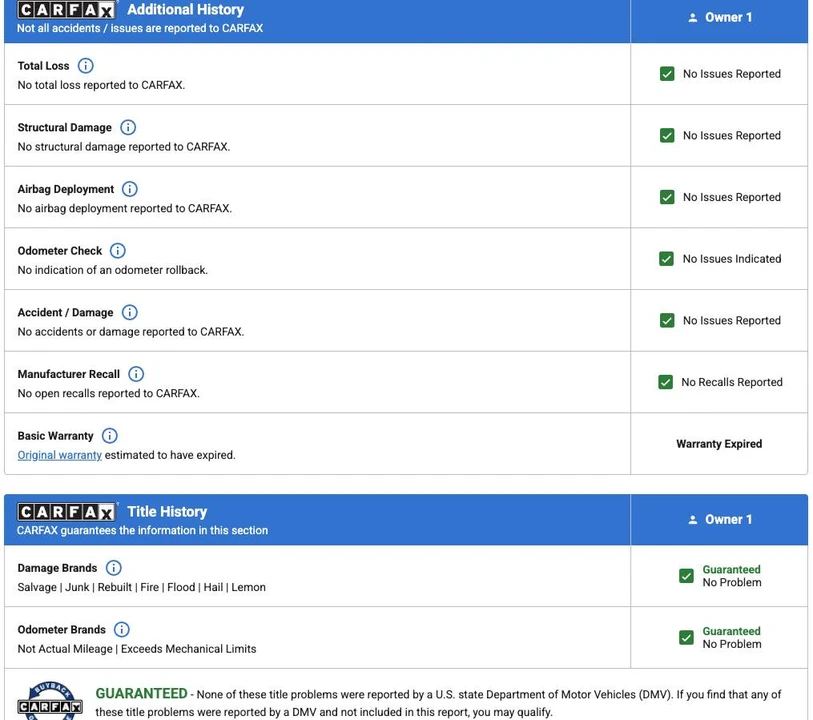The image size is (813, 720).
Task: Click the Damage Brands Guaranteed checkmark
Action: [x=686, y=576]
